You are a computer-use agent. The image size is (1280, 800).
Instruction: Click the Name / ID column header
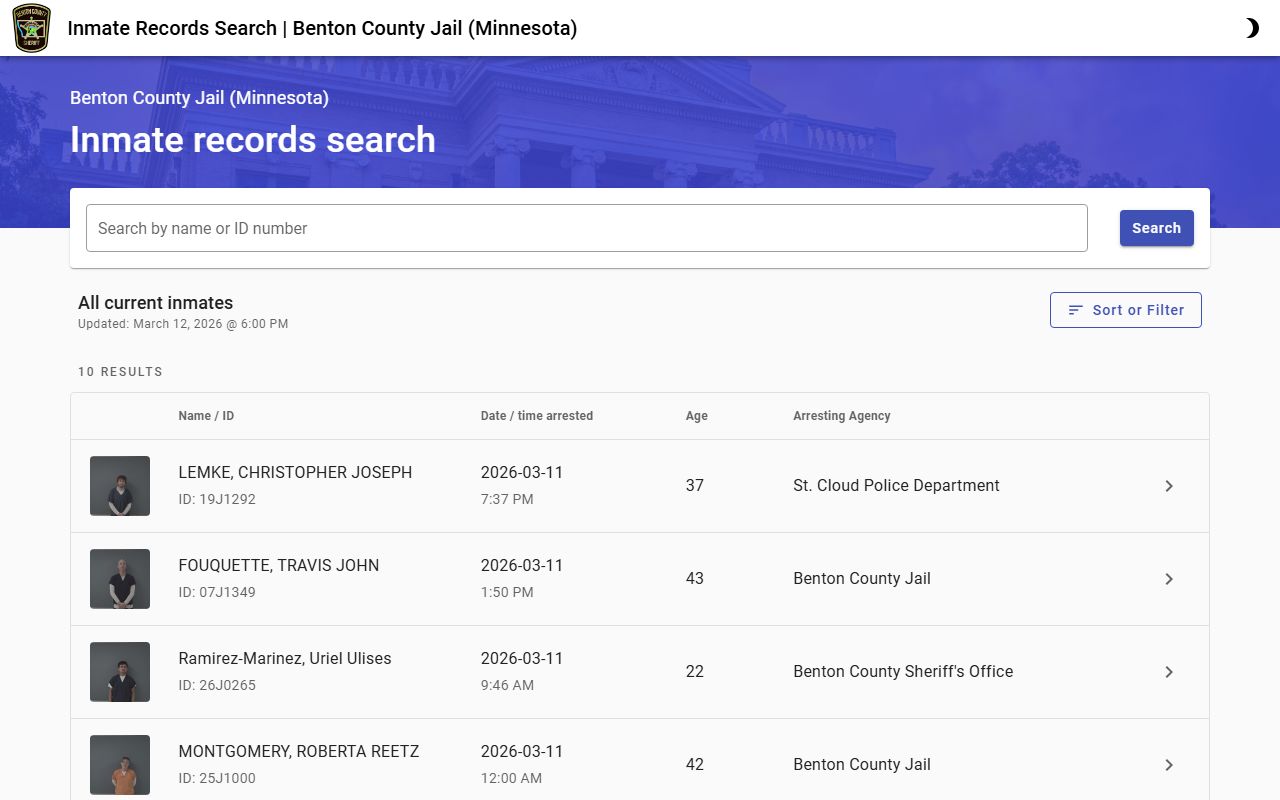point(206,416)
